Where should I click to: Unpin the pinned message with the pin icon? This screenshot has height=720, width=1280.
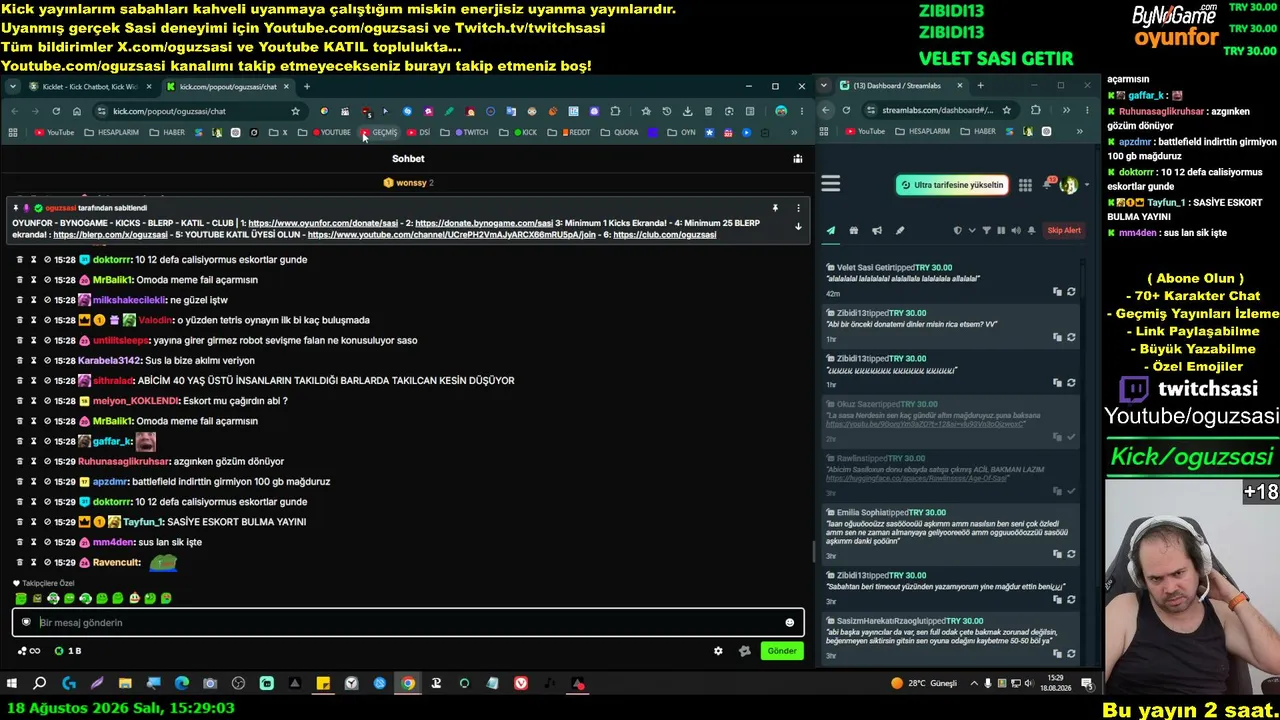[x=775, y=208]
